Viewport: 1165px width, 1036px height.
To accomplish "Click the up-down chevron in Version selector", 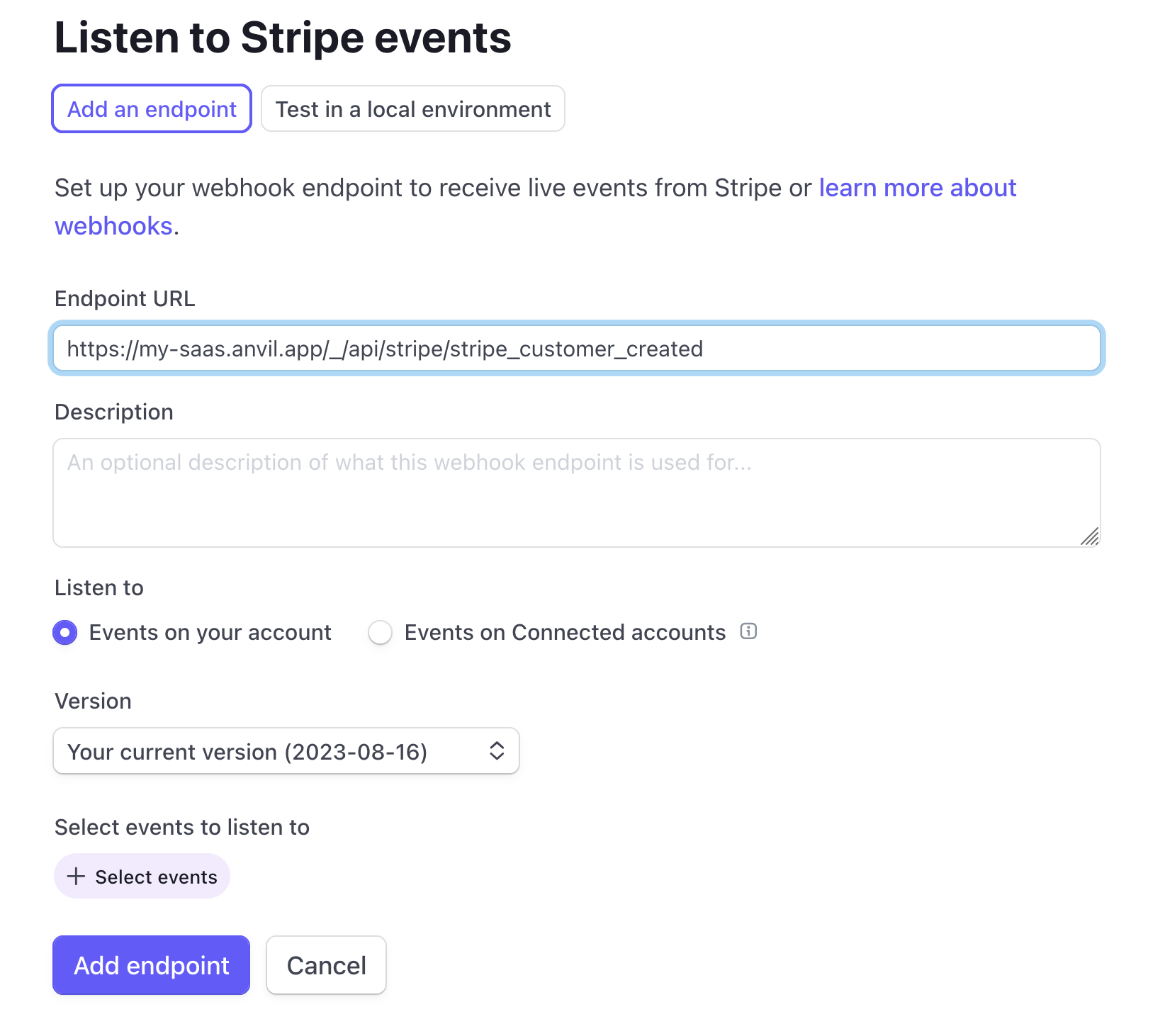I will 497,751.
